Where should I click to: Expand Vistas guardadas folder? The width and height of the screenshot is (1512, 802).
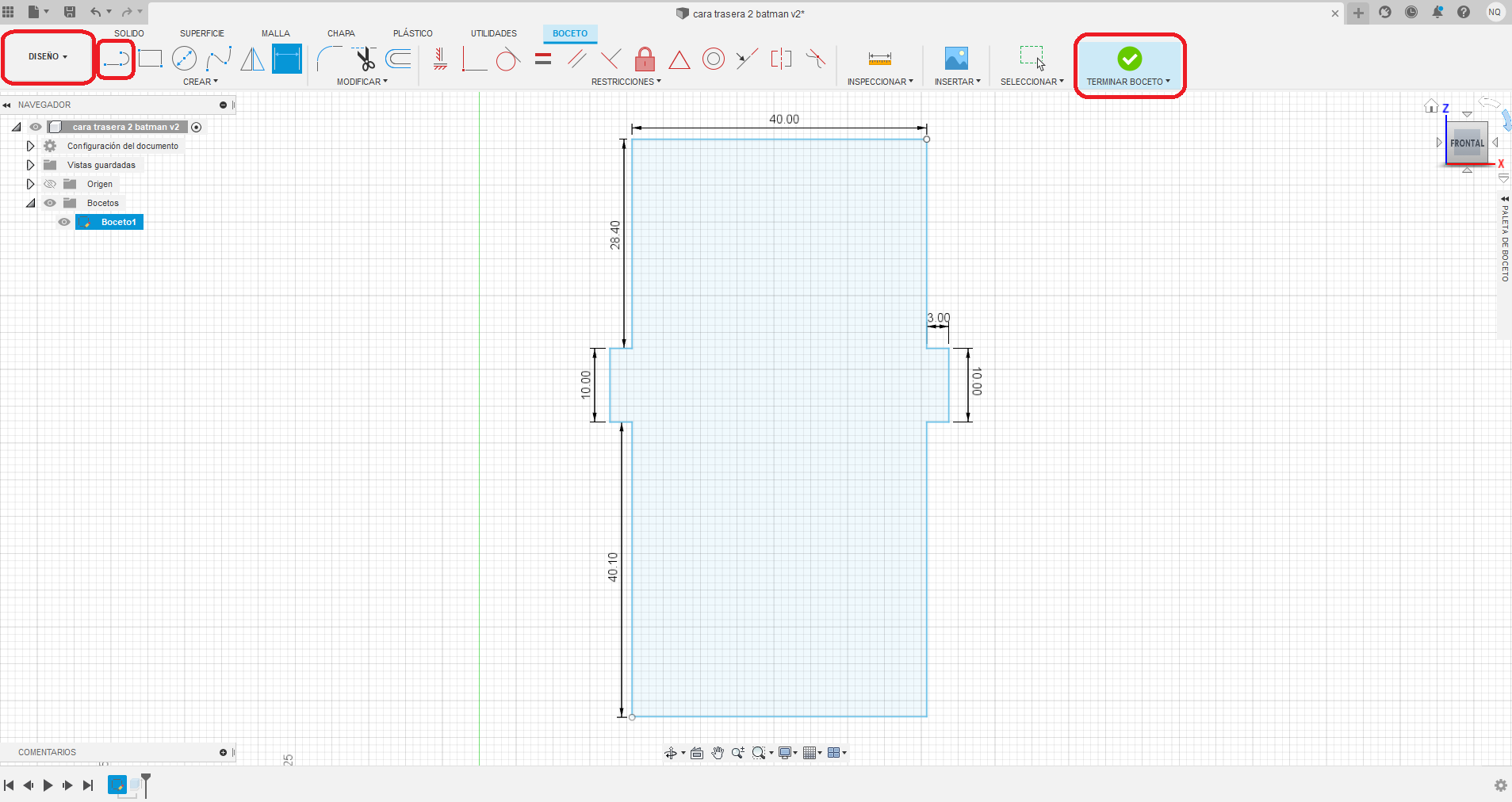coord(30,165)
